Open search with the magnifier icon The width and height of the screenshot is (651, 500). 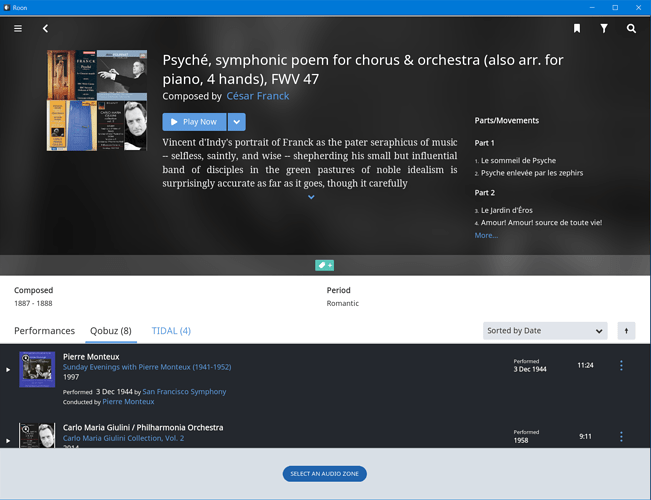(631, 28)
